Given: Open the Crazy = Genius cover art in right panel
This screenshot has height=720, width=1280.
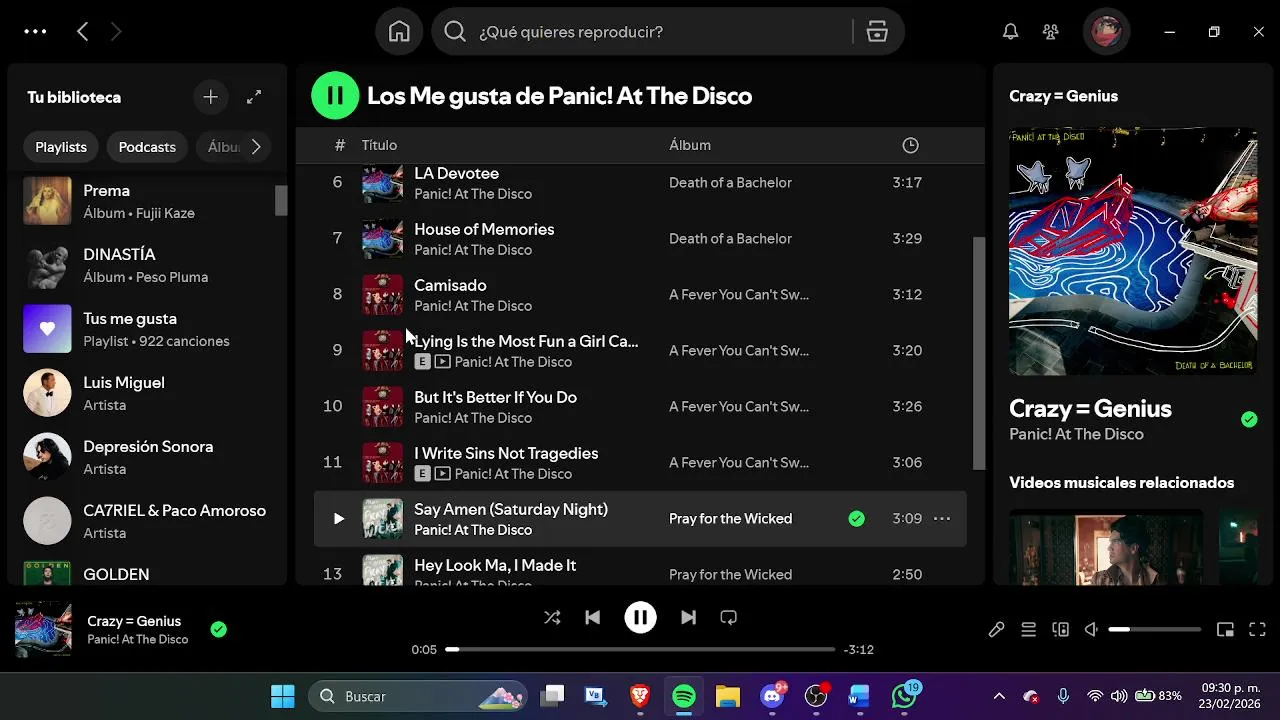Looking at the screenshot, I should click(x=1133, y=251).
